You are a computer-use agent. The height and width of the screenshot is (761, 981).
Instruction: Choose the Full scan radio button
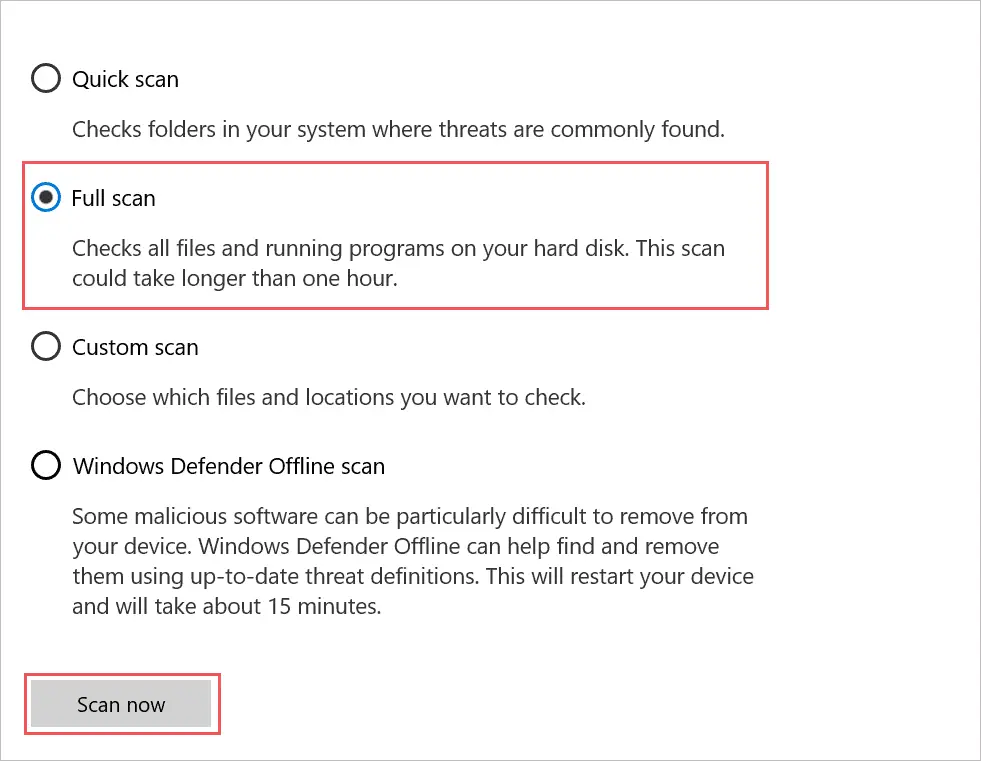46,198
